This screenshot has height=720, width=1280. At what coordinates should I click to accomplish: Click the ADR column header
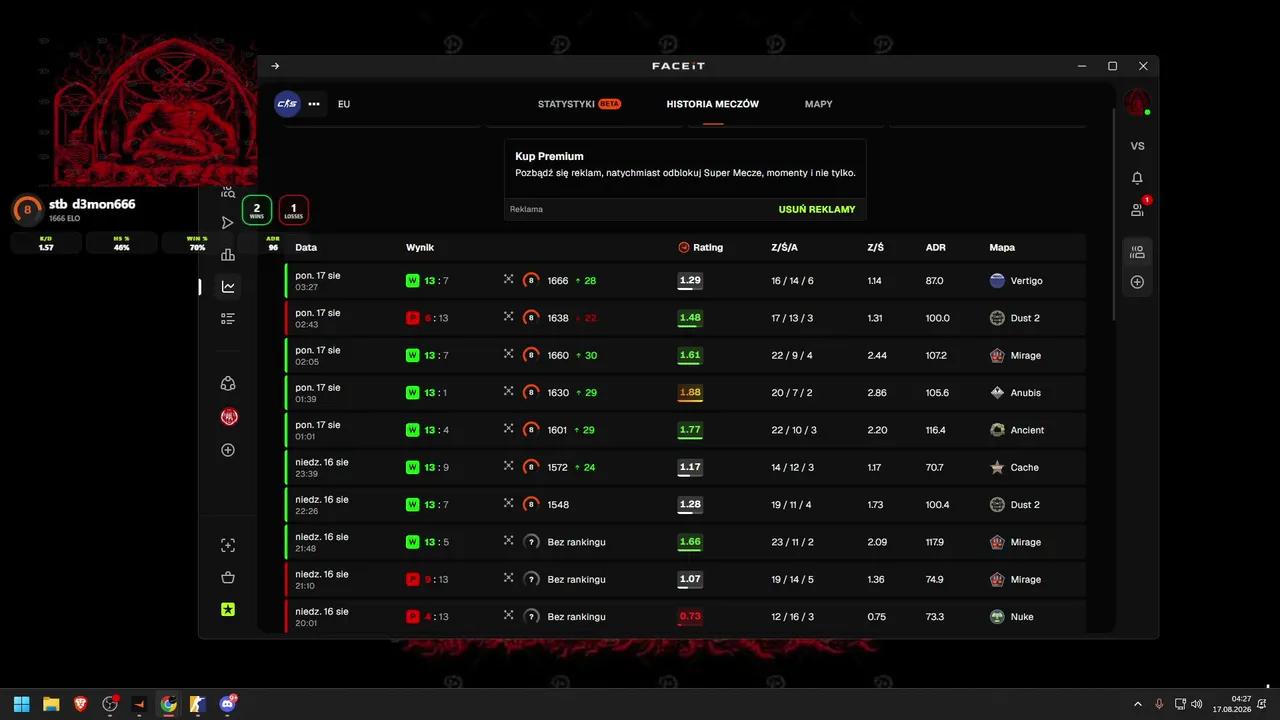pos(936,247)
